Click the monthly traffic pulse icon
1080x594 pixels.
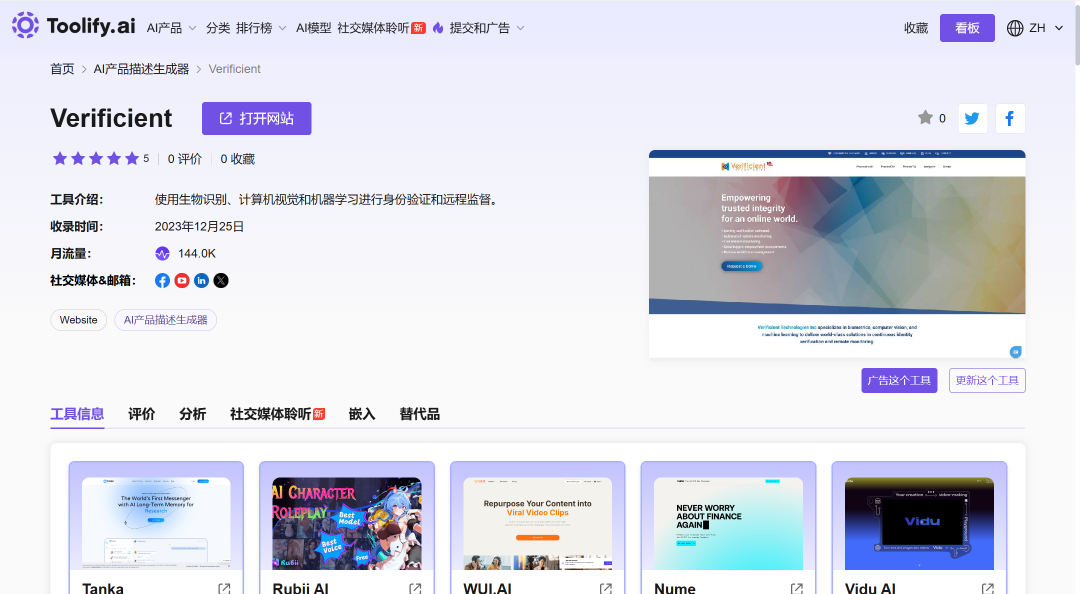163,254
